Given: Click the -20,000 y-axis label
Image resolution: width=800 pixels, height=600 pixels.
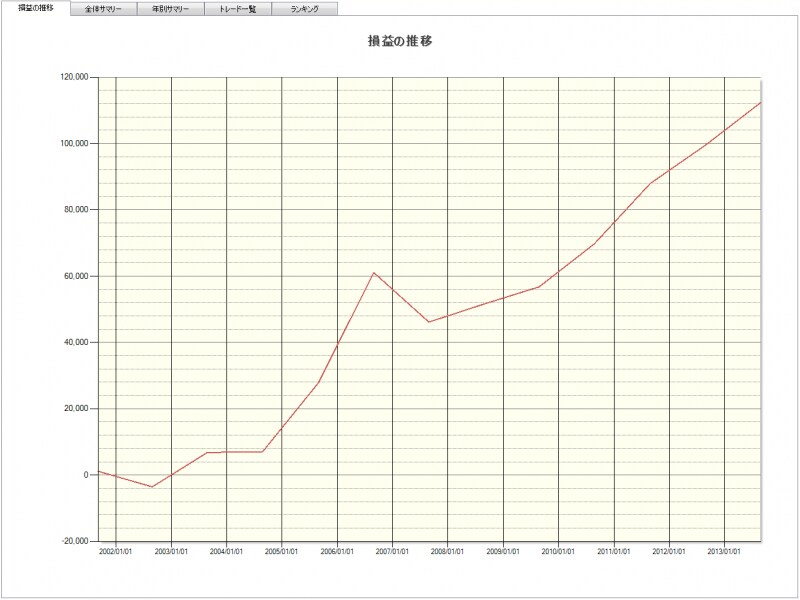Looking at the screenshot, I should tap(76, 541).
